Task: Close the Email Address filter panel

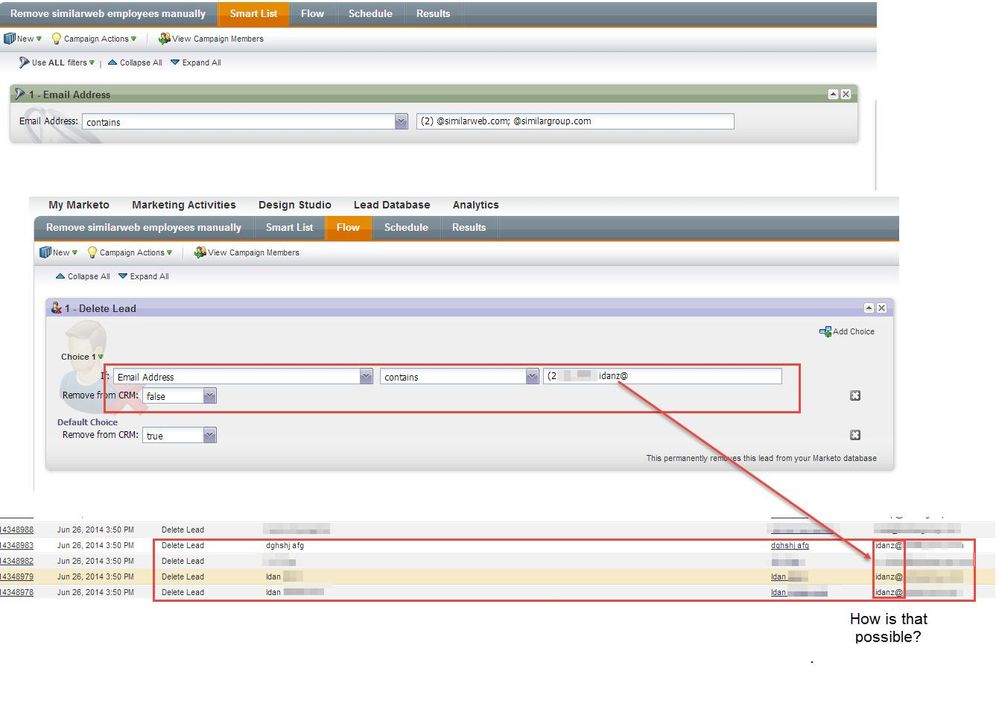Action: coord(846,94)
